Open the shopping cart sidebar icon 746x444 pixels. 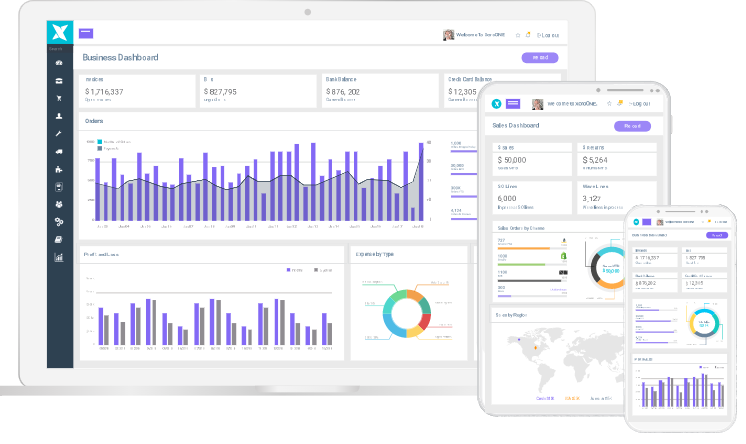[58, 98]
